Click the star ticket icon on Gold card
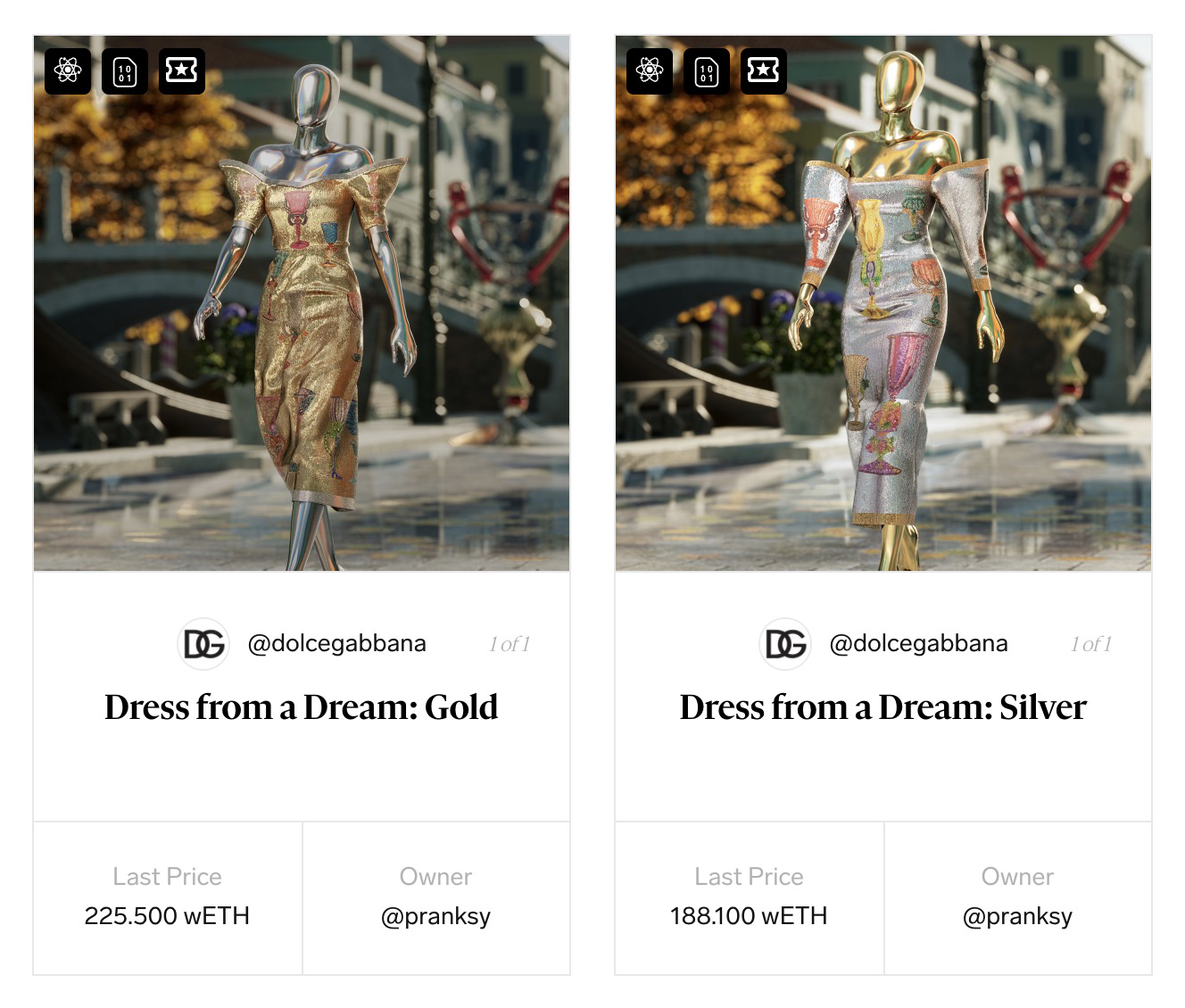This screenshot has width=1185, height=1008. 182,70
